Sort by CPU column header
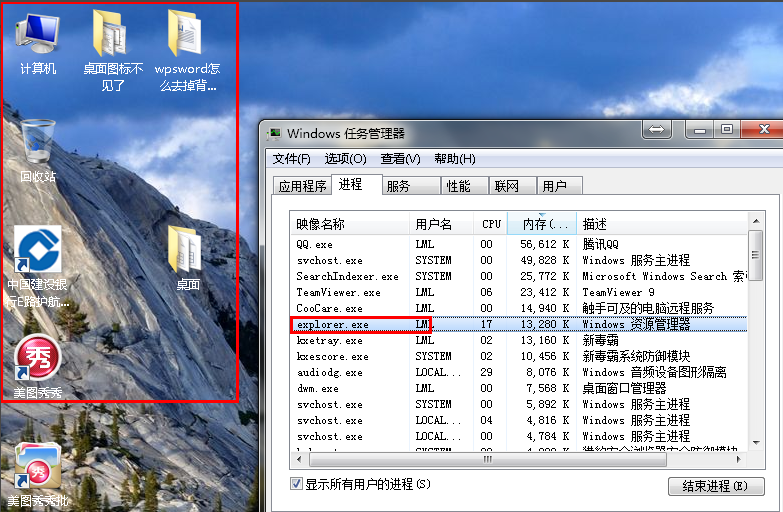 490,224
